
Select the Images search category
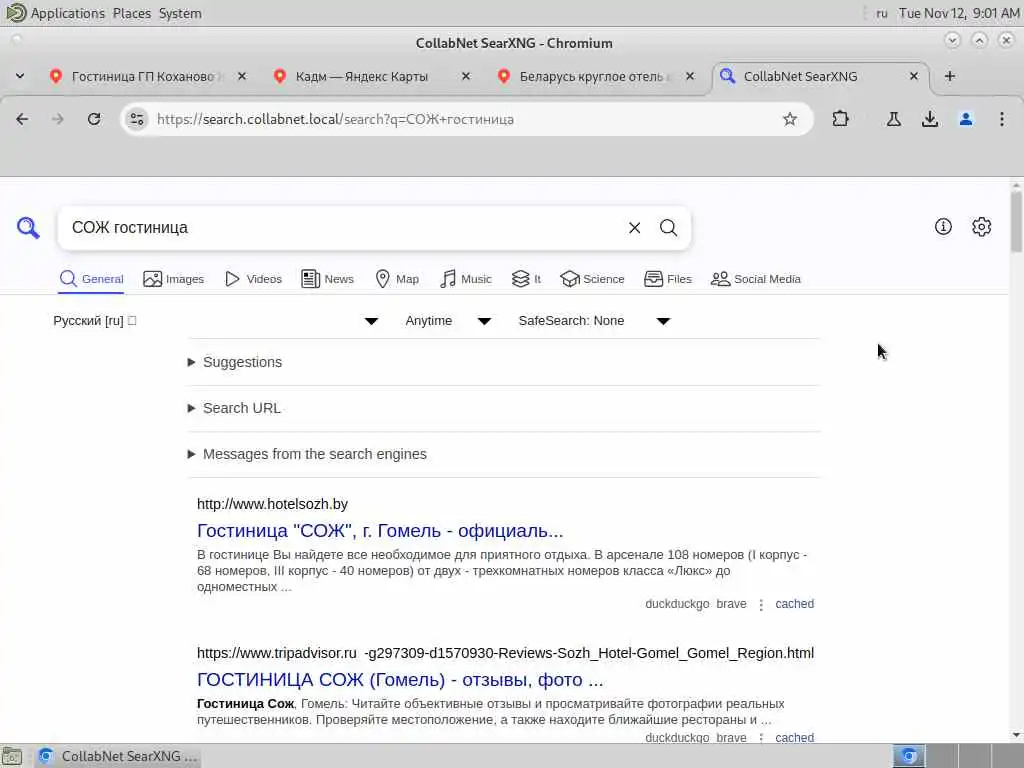(174, 279)
